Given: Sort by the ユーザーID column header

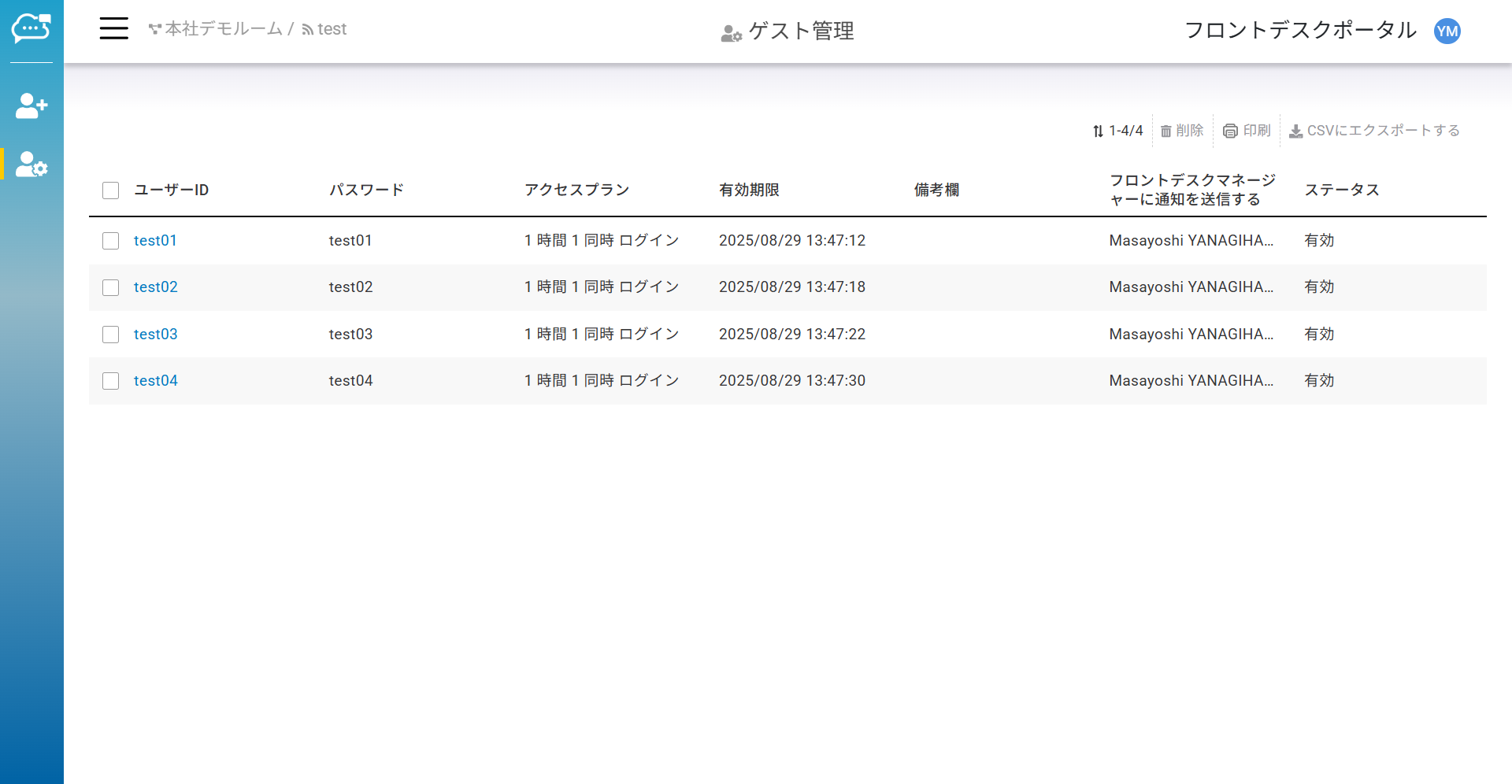Looking at the screenshot, I should 171,190.
